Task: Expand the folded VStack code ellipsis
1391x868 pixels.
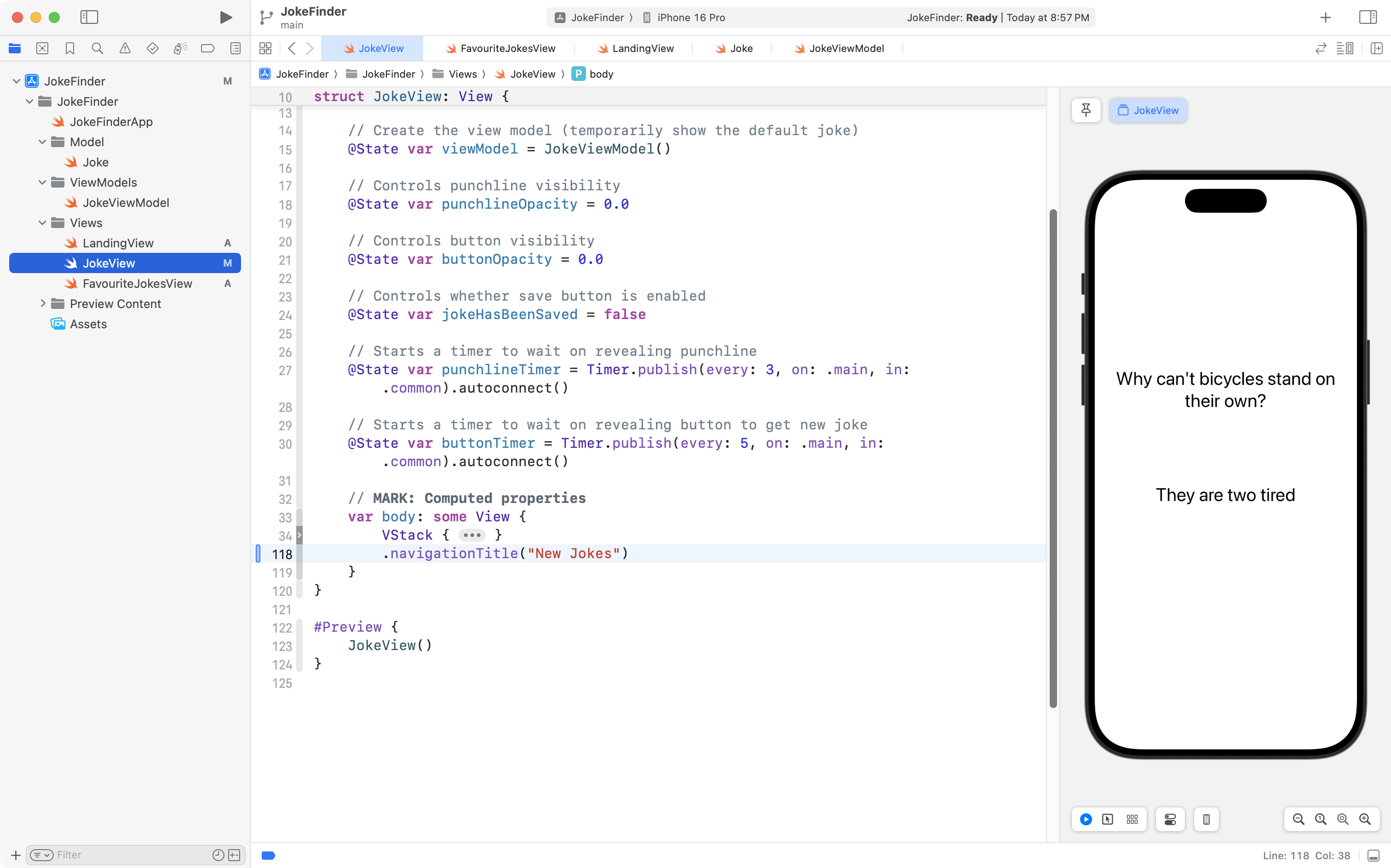Action: [x=472, y=535]
